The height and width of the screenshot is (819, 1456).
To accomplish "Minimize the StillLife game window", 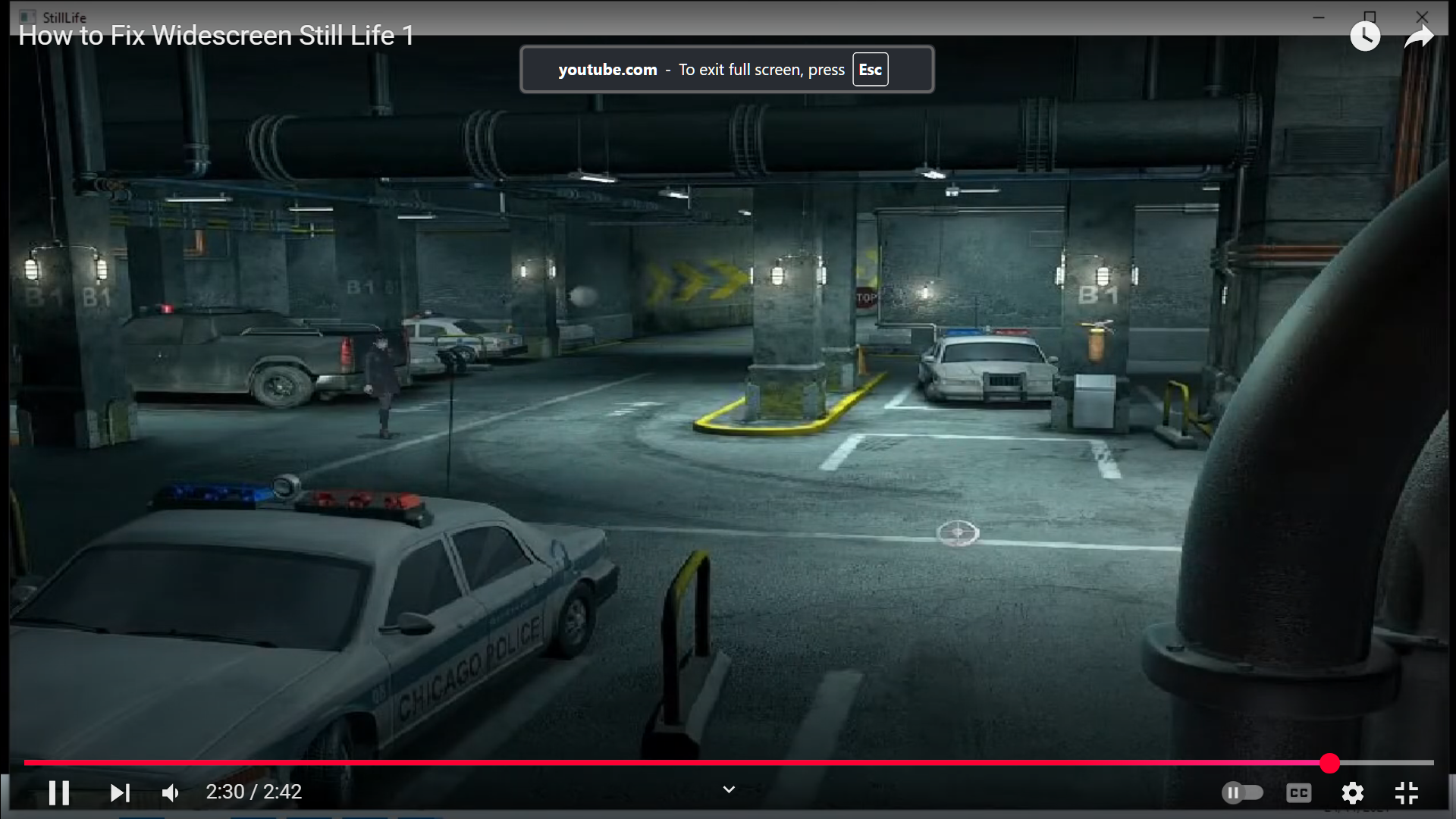I will (x=1319, y=17).
